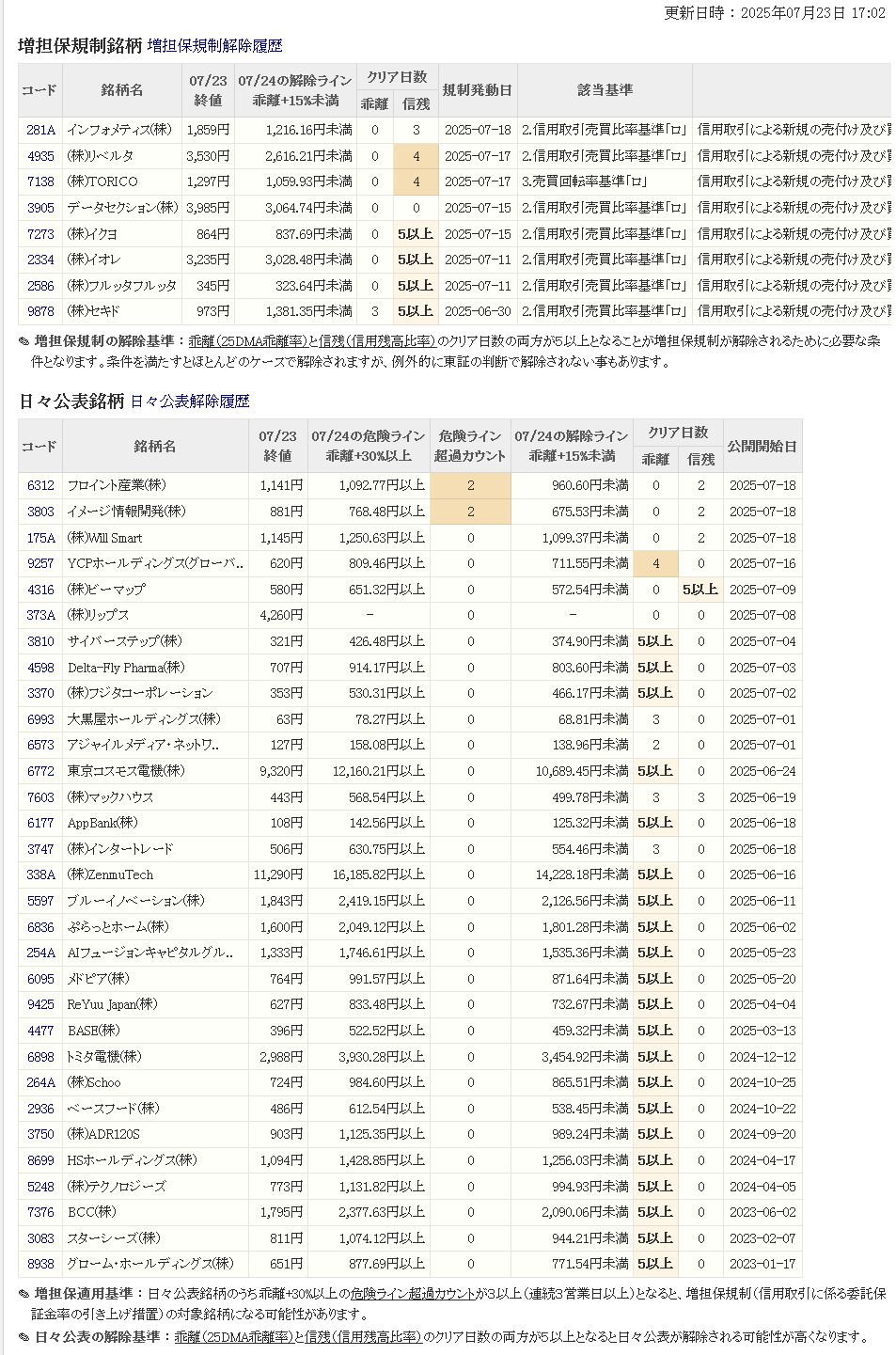This screenshot has height=1355, width=896.
Task: Open the 増担保規制解除履歴 link
Action: pyautogui.click(x=214, y=45)
